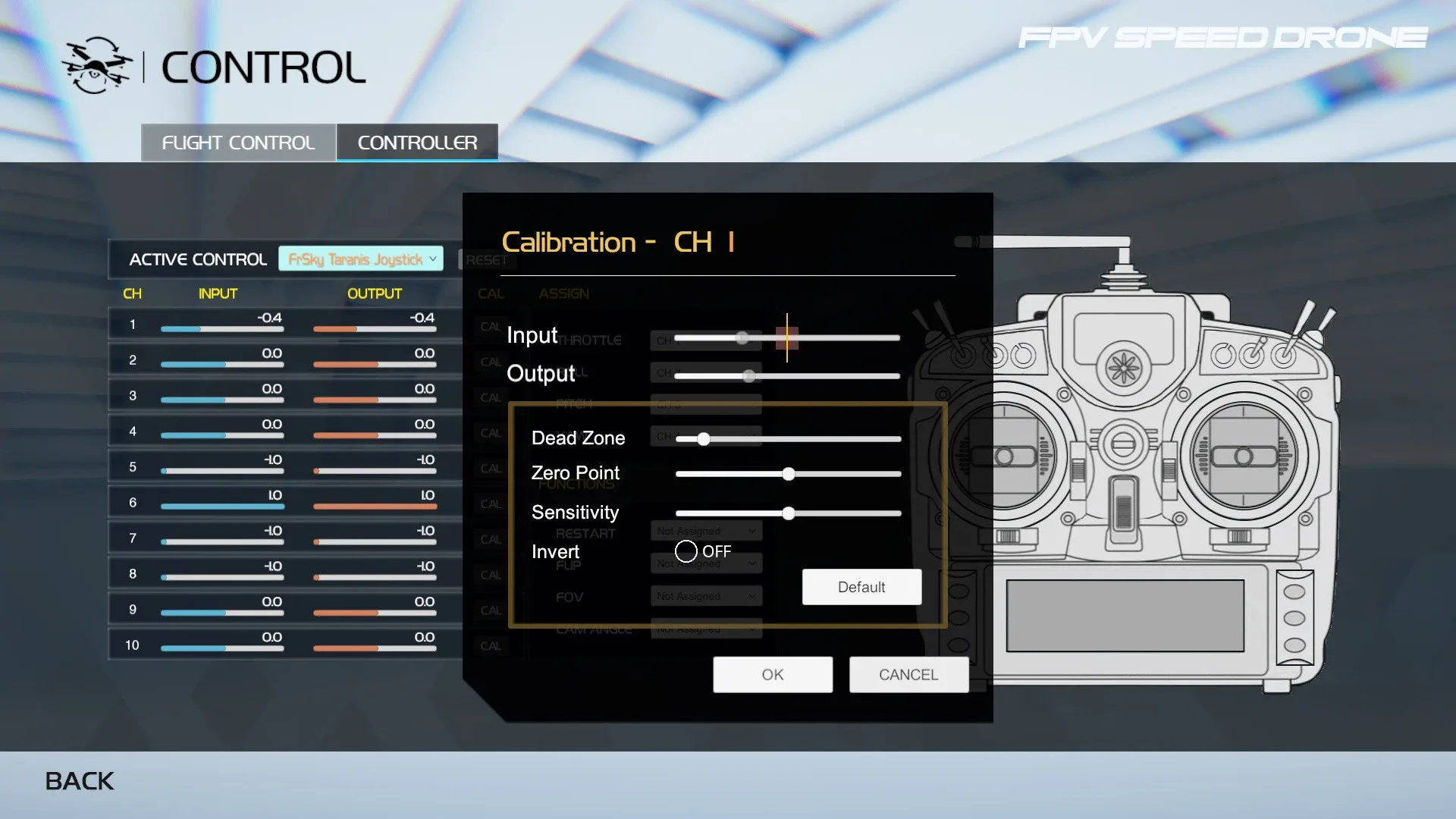Click the transmitter antenna graphic
This screenshot has width=1456, height=819.
(x=1062, y=243)
